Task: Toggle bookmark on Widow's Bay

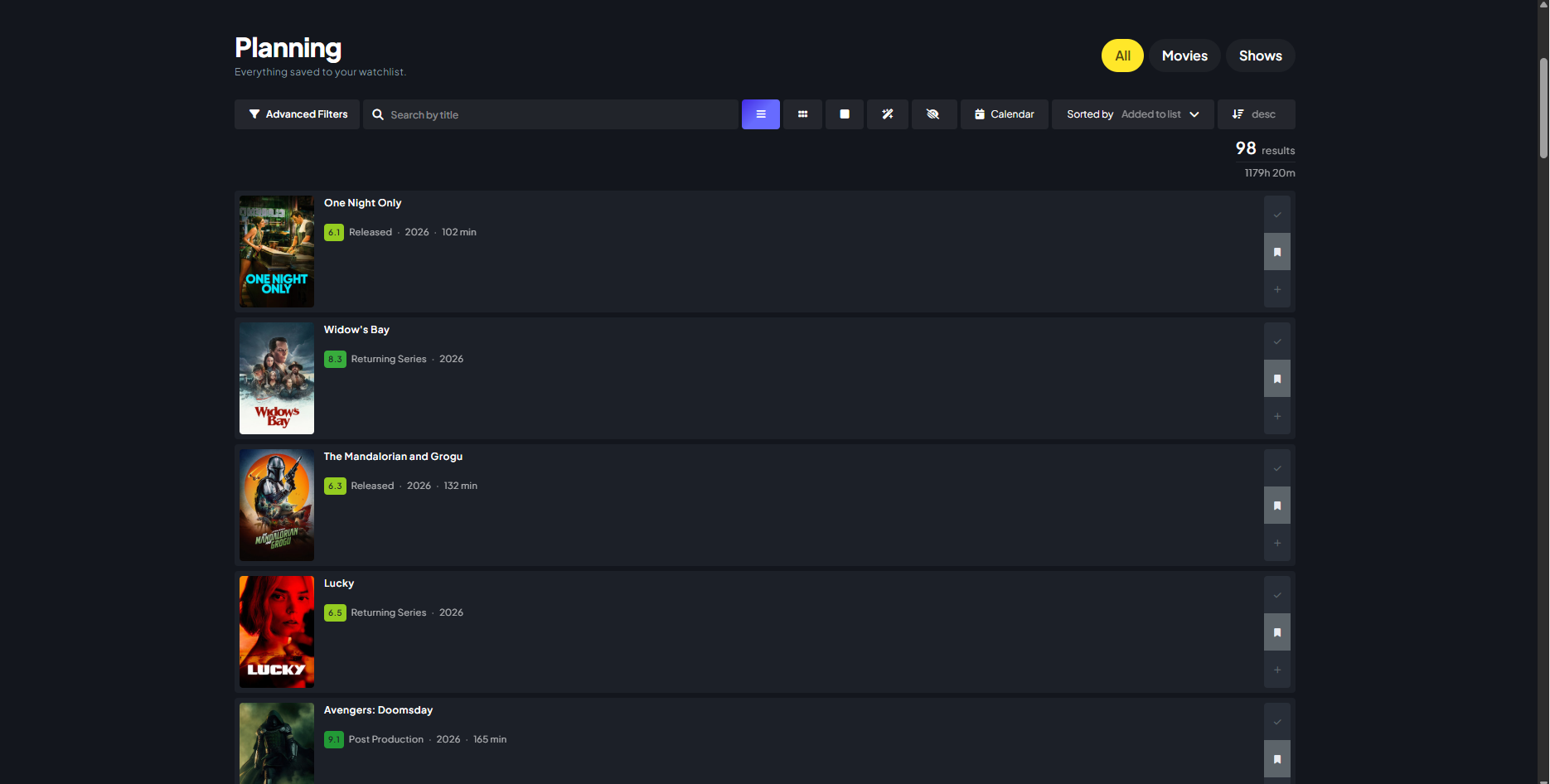Action: [x=1277, y=379]
